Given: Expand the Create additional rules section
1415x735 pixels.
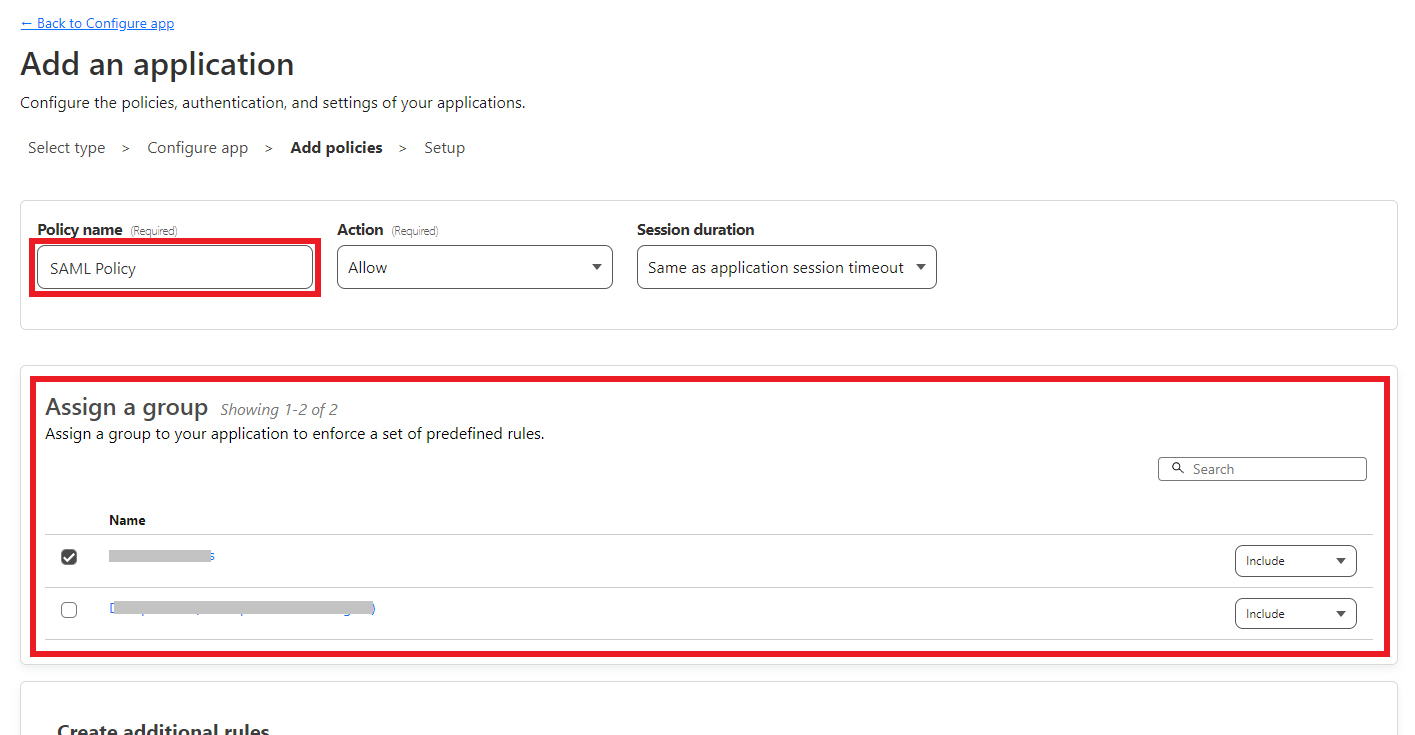Looking at the screenshot, I should coord(162,727).
